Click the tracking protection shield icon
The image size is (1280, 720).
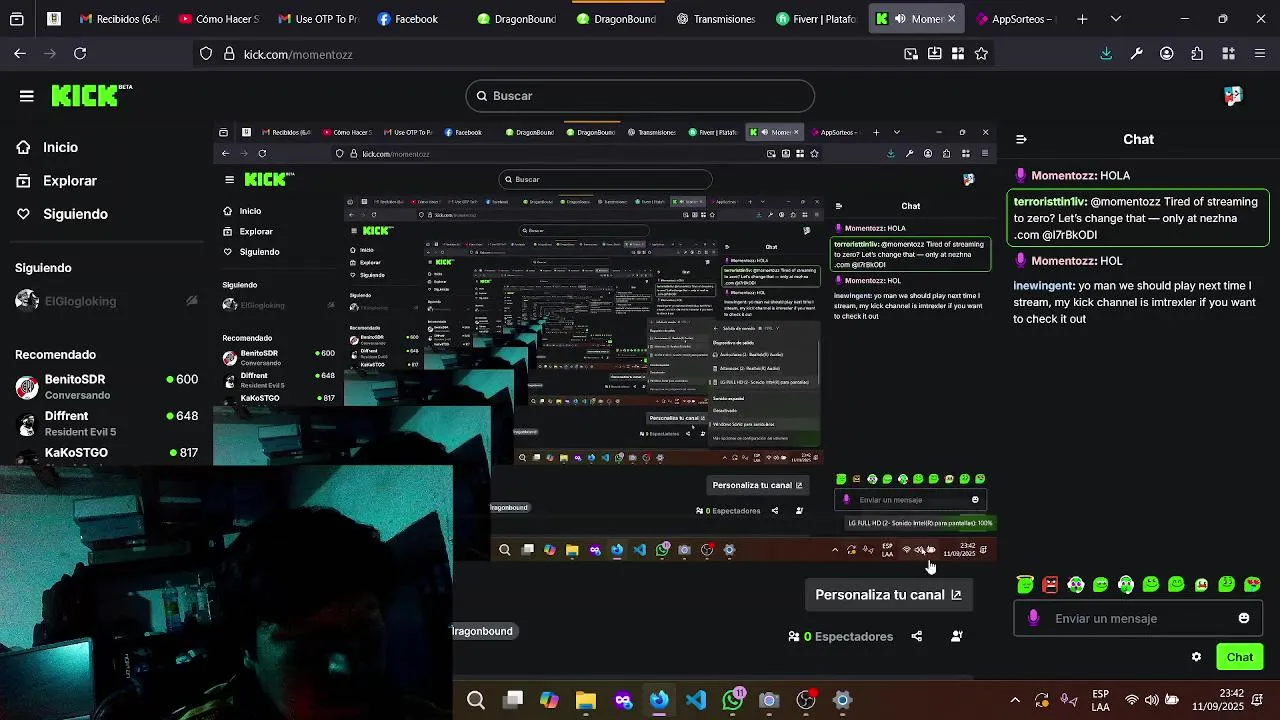[x=206, y=54]
